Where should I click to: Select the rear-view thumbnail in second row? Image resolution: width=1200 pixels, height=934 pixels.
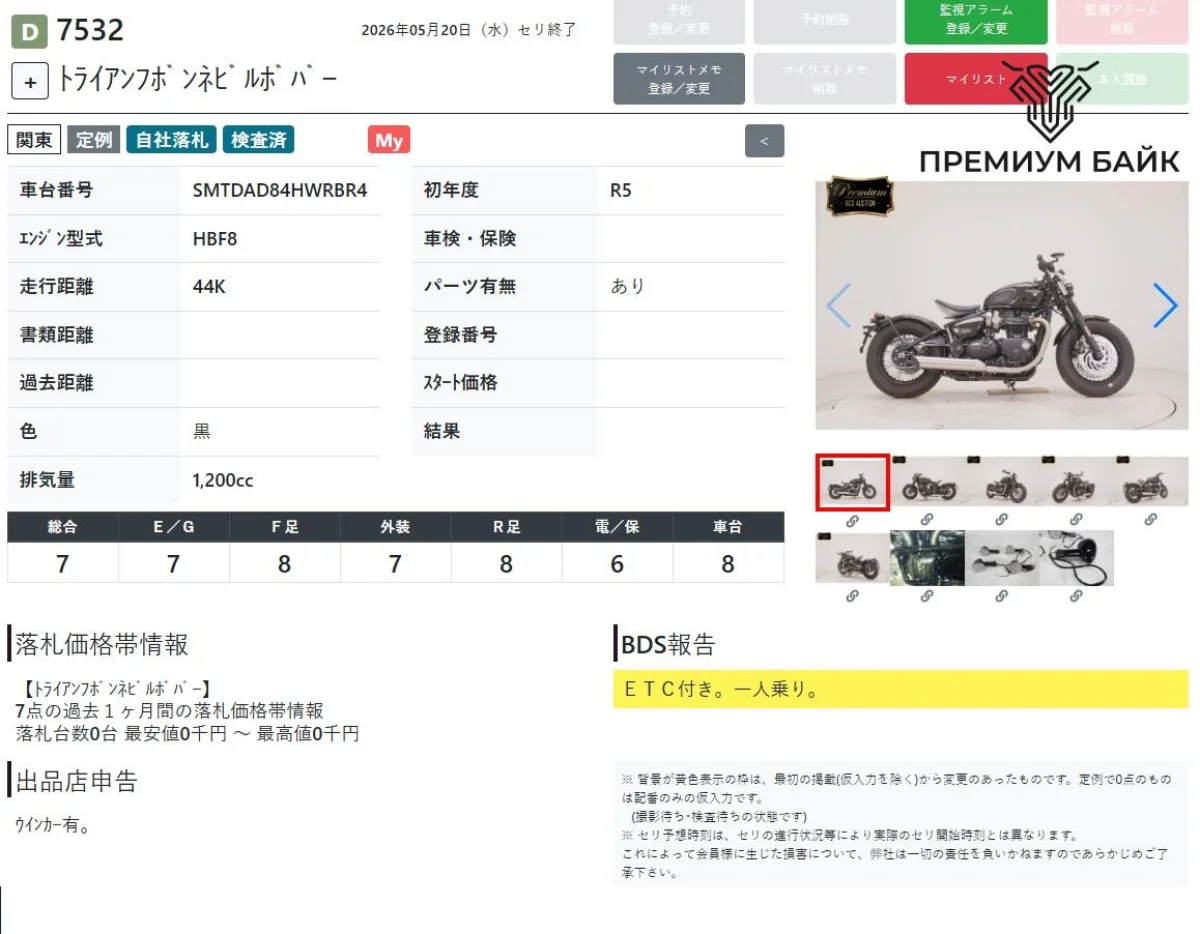pos(852,558)
